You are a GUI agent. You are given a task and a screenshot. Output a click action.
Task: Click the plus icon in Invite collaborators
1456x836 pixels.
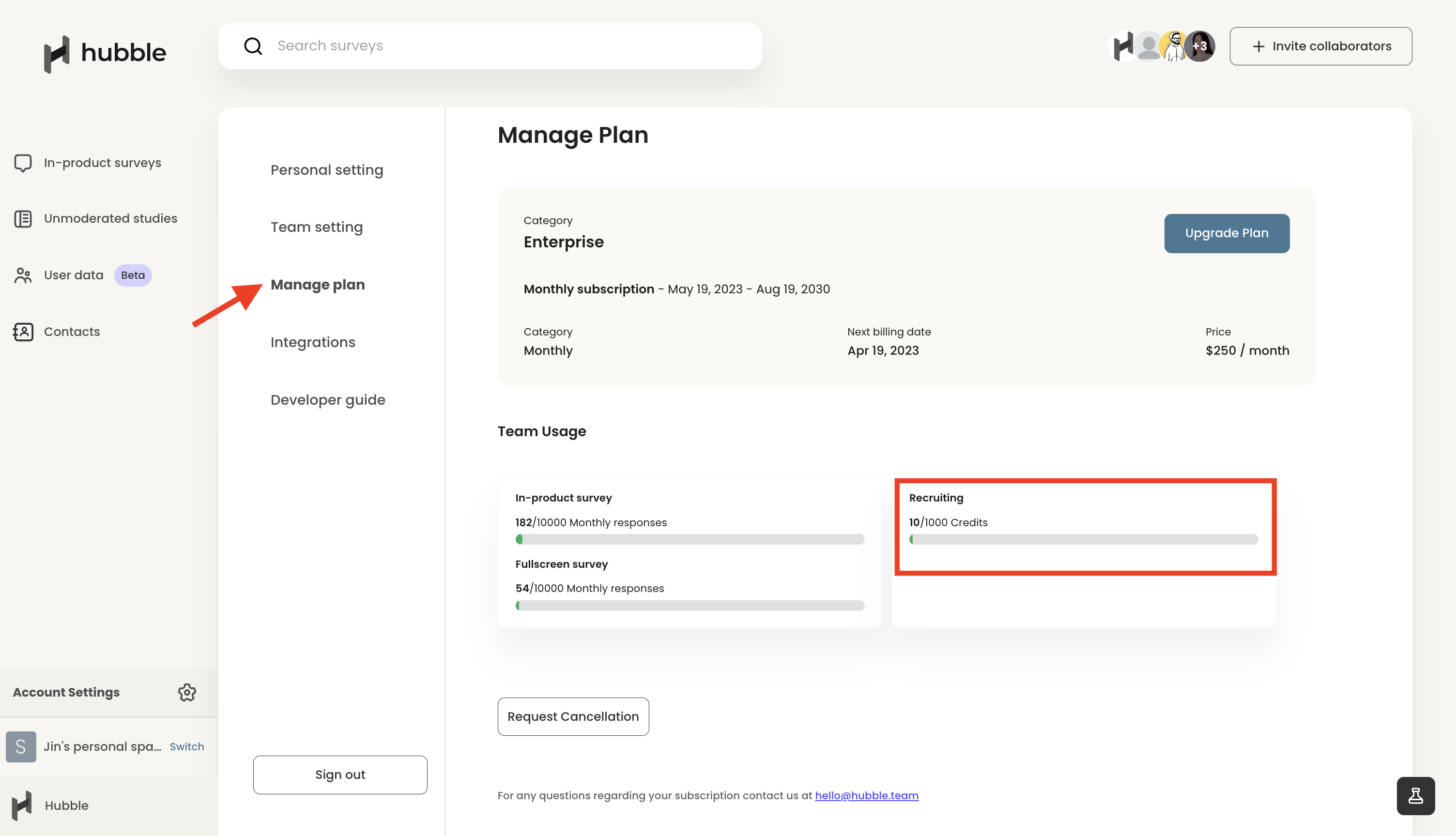[x=1258, y=46]
